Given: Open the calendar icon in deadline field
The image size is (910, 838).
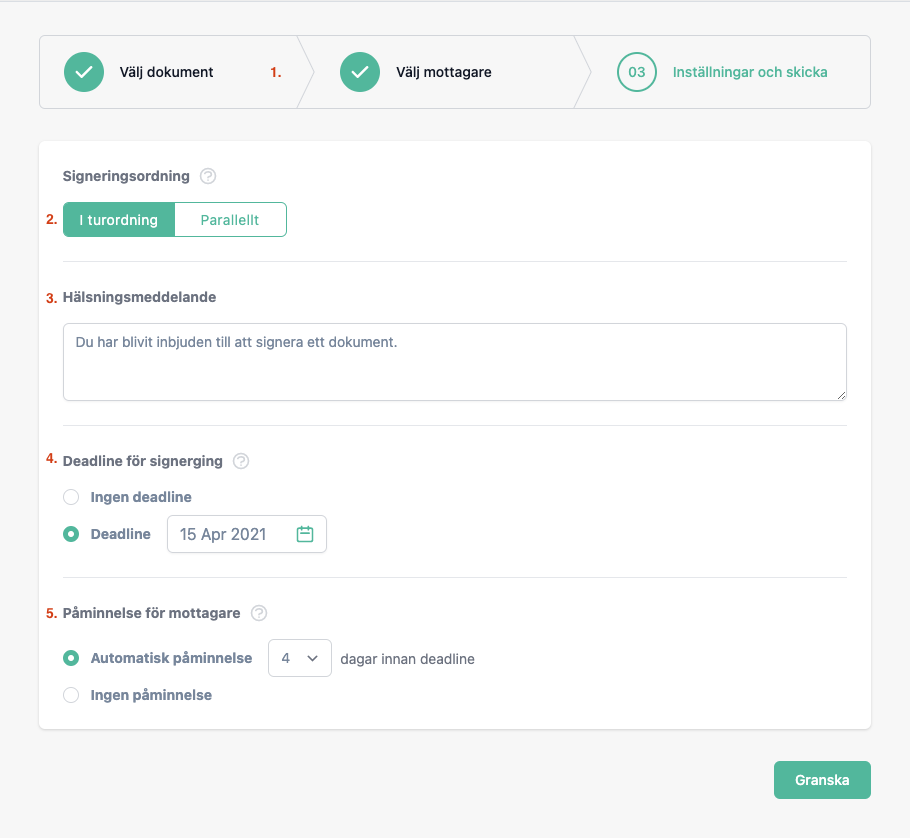Looking at the screenshot, I should 305,534.
